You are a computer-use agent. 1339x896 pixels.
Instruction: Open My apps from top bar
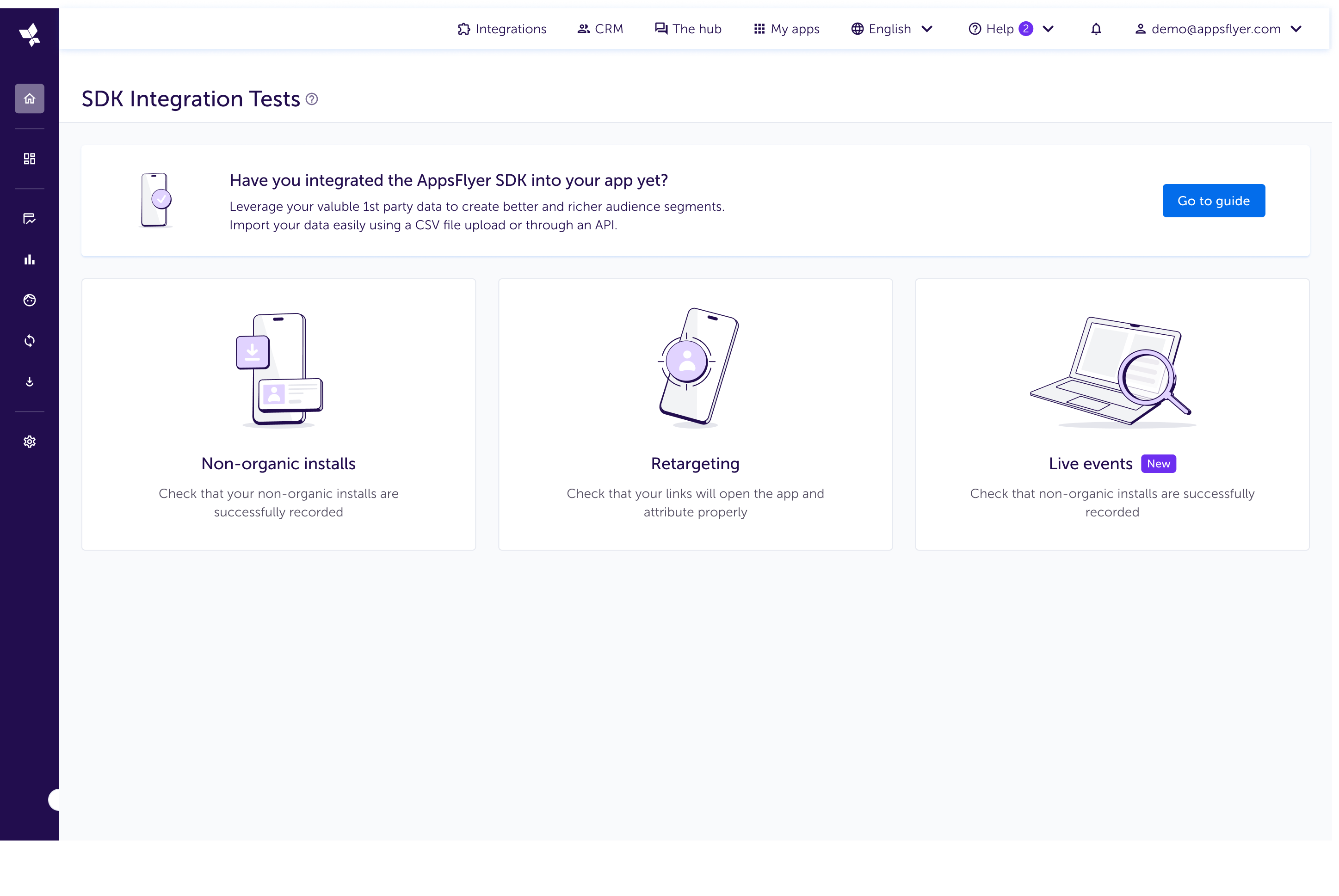[x=786, y=29]
